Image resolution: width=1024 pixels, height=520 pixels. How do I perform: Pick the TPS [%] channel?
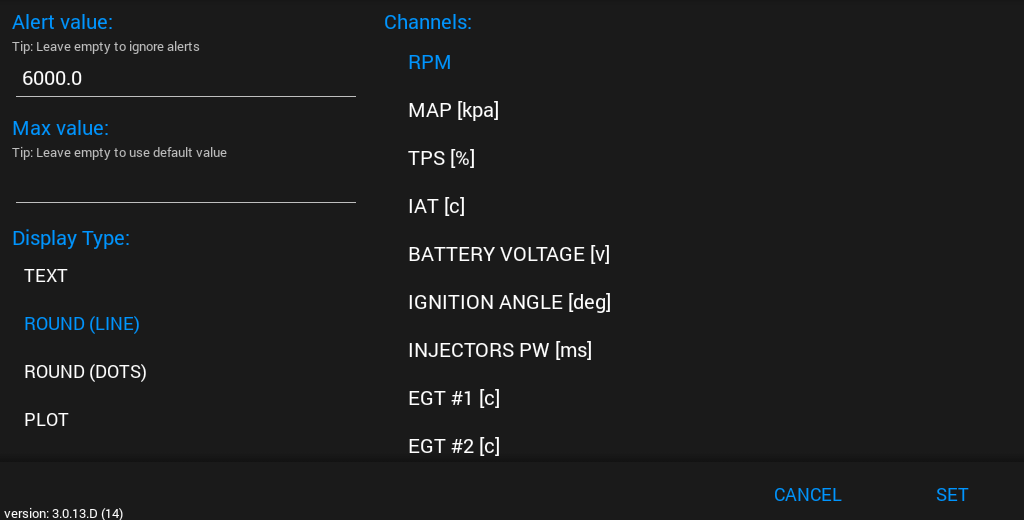pyautogui.click(x=441, y=158)
